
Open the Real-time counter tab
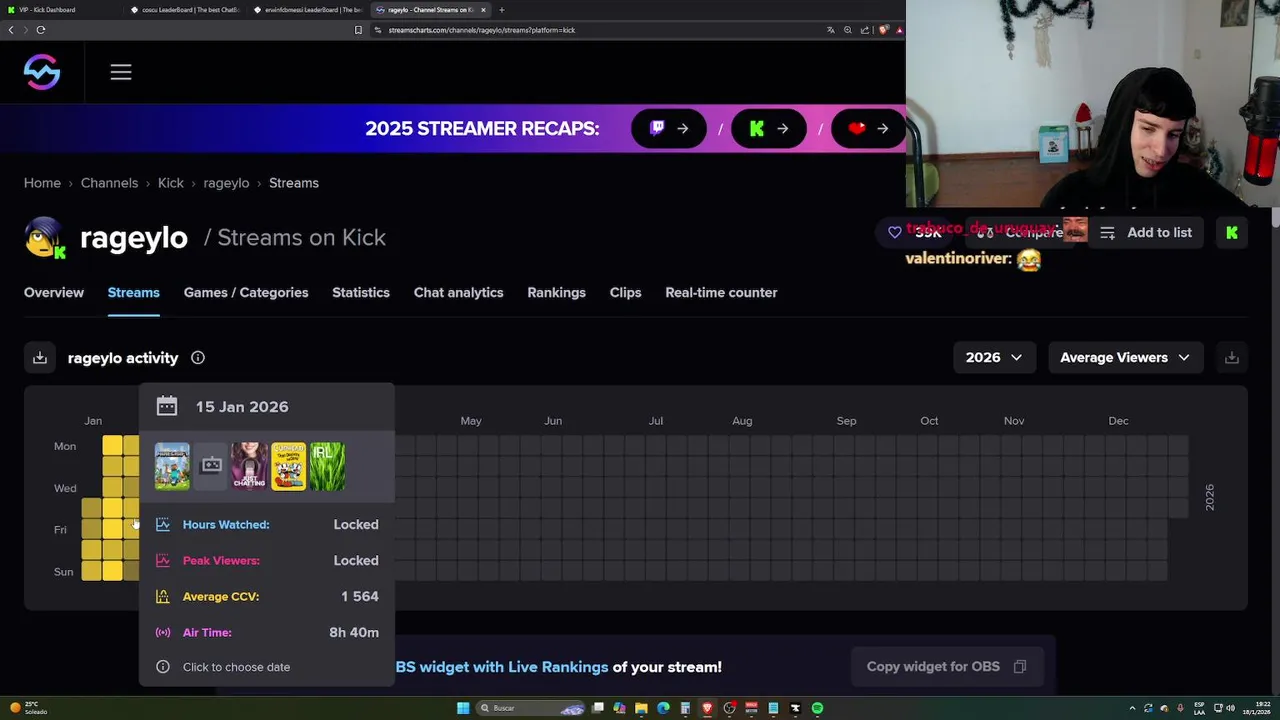[x=721, y=293]
